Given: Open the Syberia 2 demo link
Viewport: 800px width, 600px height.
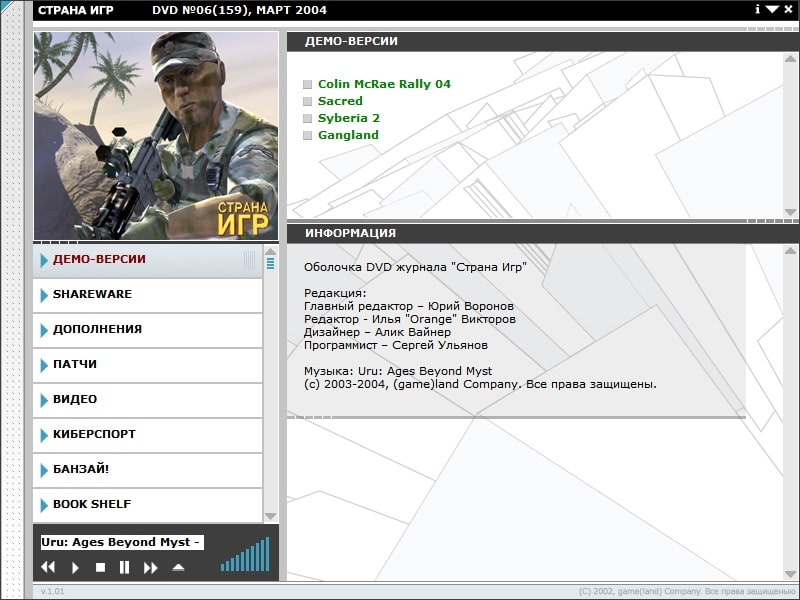Looking at the screenshot, I should [349, 118].
